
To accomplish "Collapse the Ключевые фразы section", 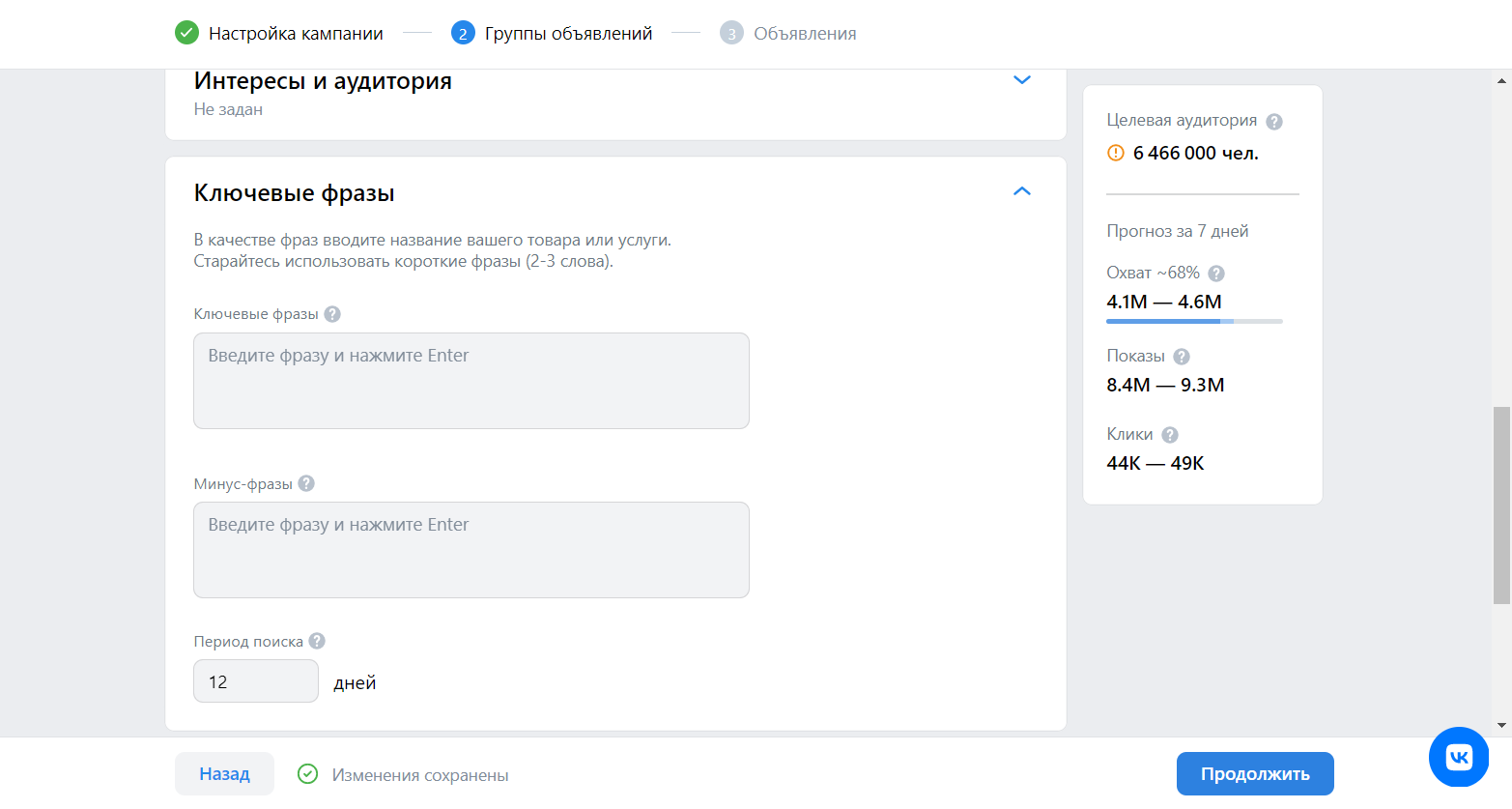I will tap(1021, 191).
